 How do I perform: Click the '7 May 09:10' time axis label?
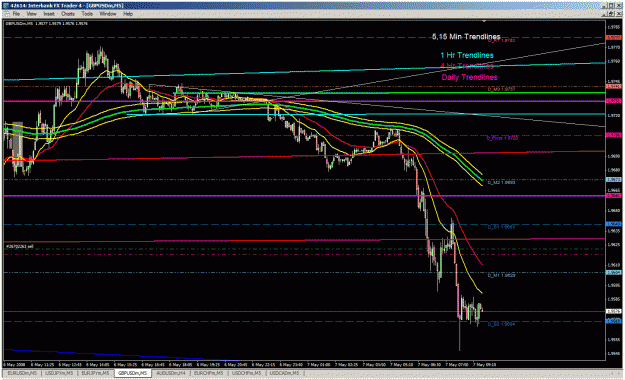[485, 364]
